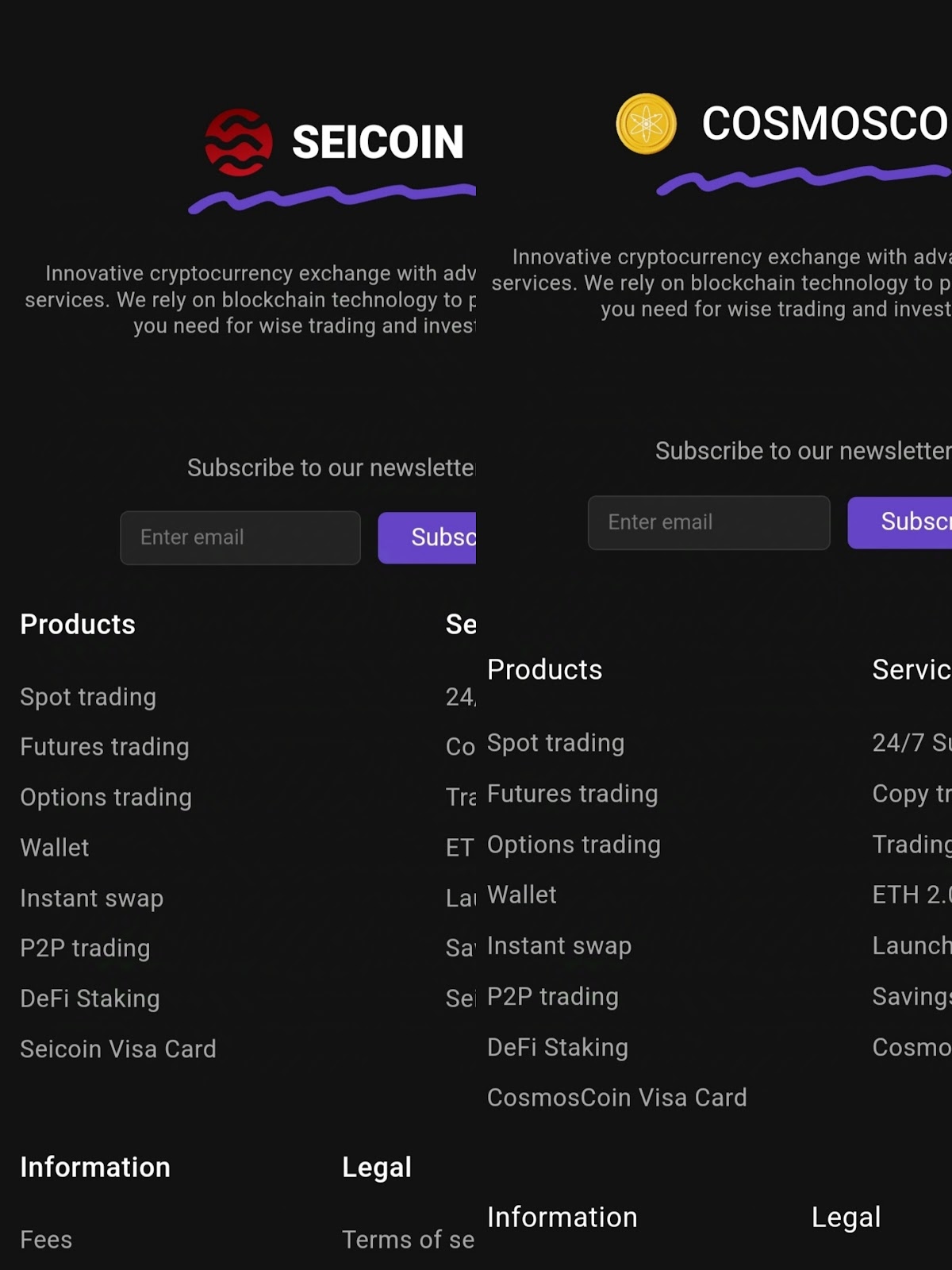Select Spot trading below the SEICOIN heading

(88, 696)
